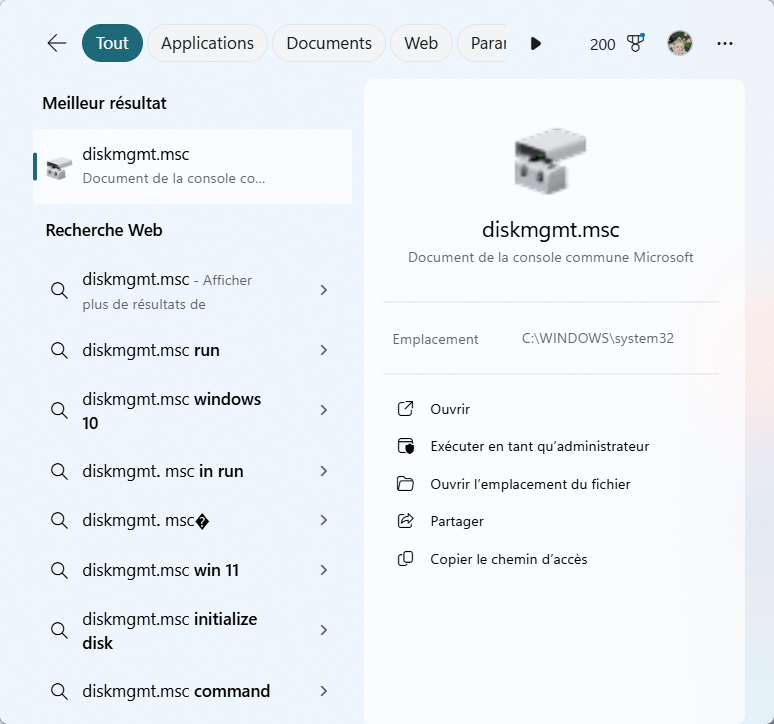This screenshot has width=774, height=724.
Task: Click search icon beside diskmgmt.msc windows 10
Action: point(59,410)
